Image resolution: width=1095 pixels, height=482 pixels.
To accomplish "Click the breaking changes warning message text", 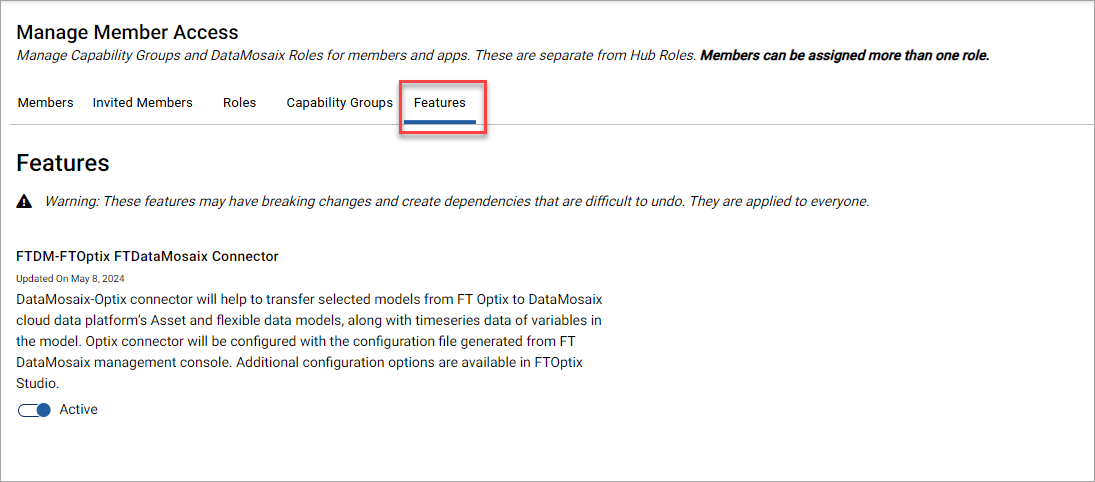I will (x=457, y=202).
